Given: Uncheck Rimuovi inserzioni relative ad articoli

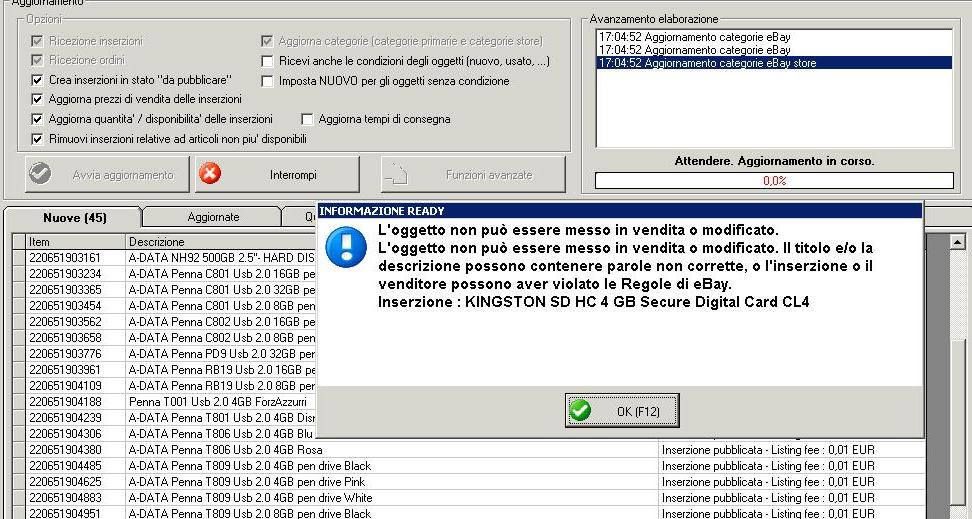Looking at the screenshot, I should coord(37,139).
